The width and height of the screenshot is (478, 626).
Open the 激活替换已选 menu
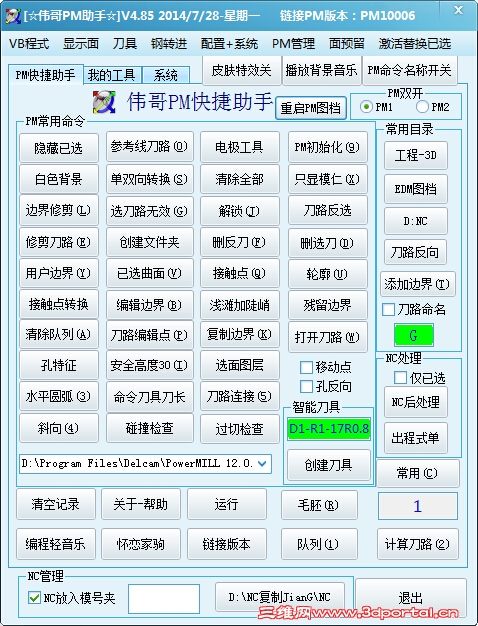click(415, 43)
